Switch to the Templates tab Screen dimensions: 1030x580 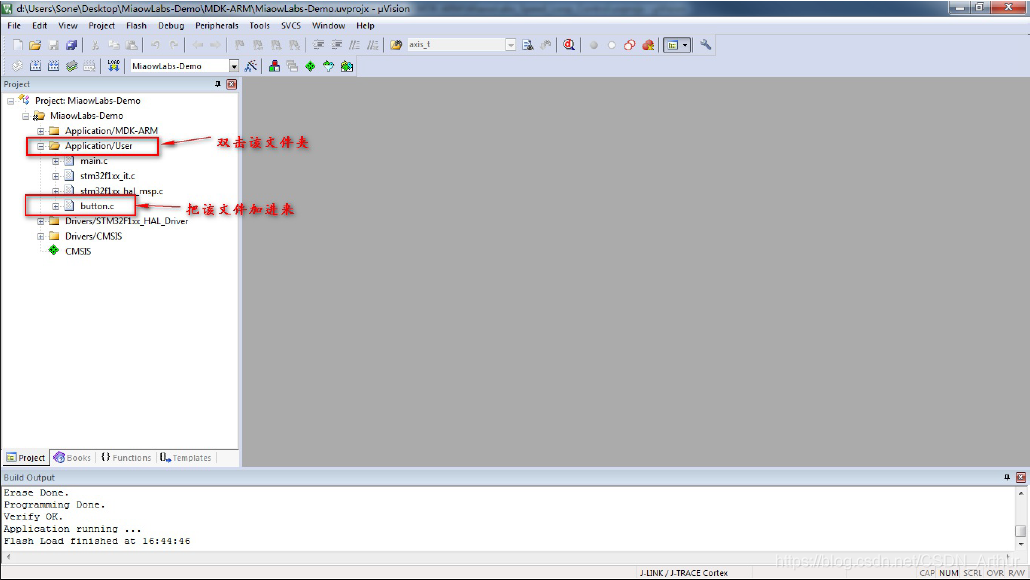pyautogui.click(x=186, y=458)
